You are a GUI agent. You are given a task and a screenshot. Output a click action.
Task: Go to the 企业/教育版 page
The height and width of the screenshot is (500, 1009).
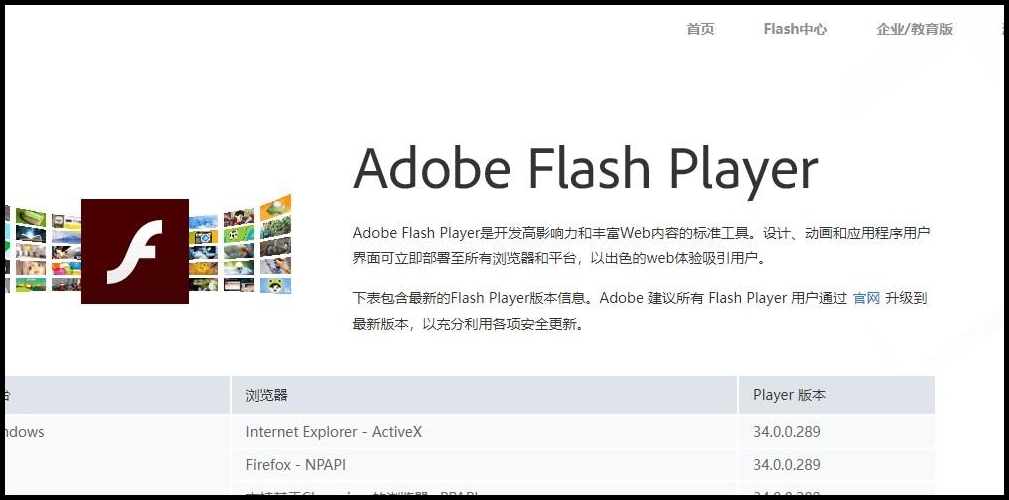coord(914,29)
